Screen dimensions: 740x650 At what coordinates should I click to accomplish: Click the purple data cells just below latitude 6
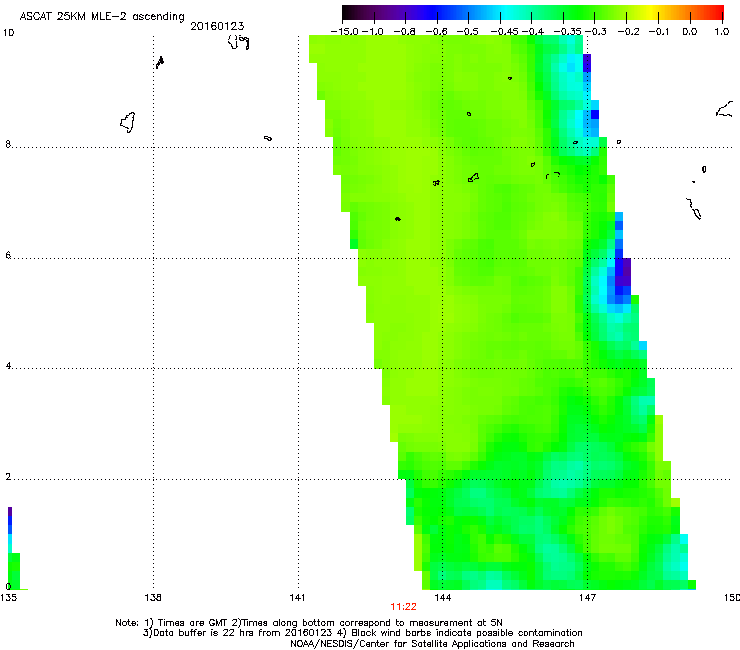coord(623,272)
